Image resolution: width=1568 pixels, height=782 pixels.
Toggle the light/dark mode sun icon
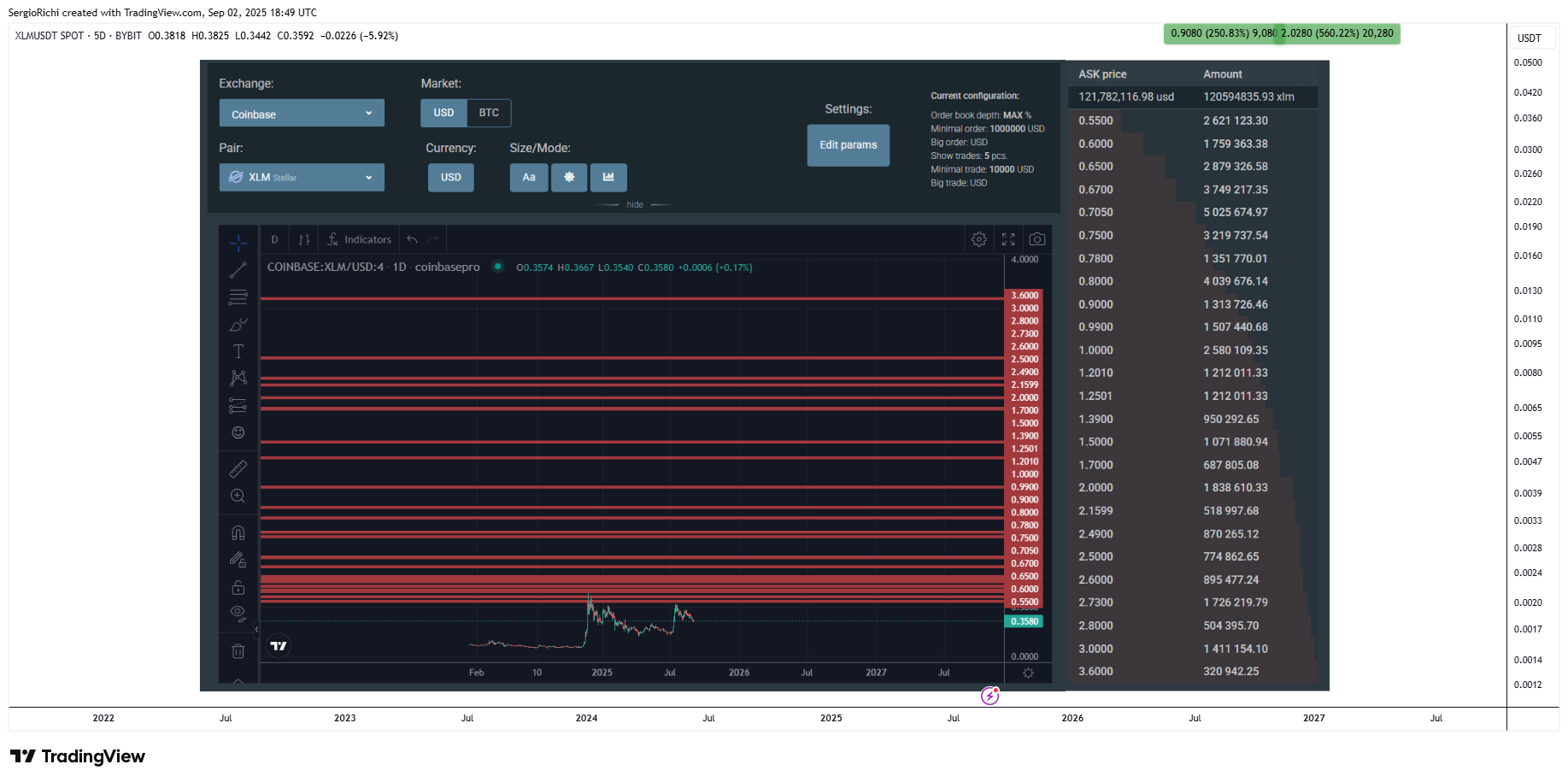click(569, 177)
